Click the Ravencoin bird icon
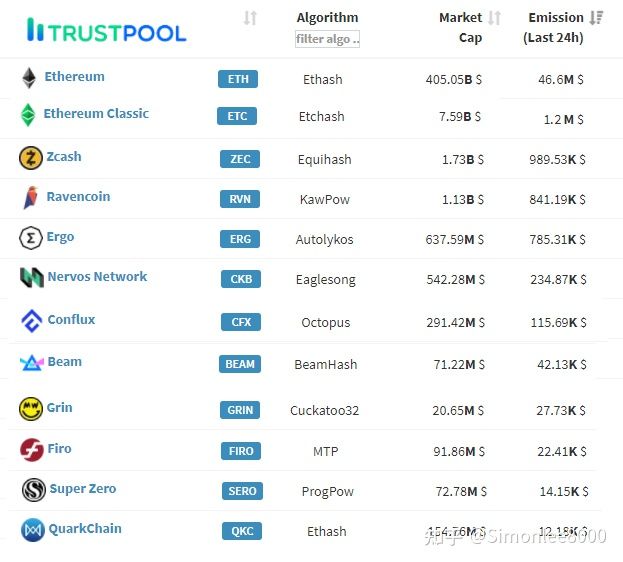623x562 pixels. pos(31,197)
